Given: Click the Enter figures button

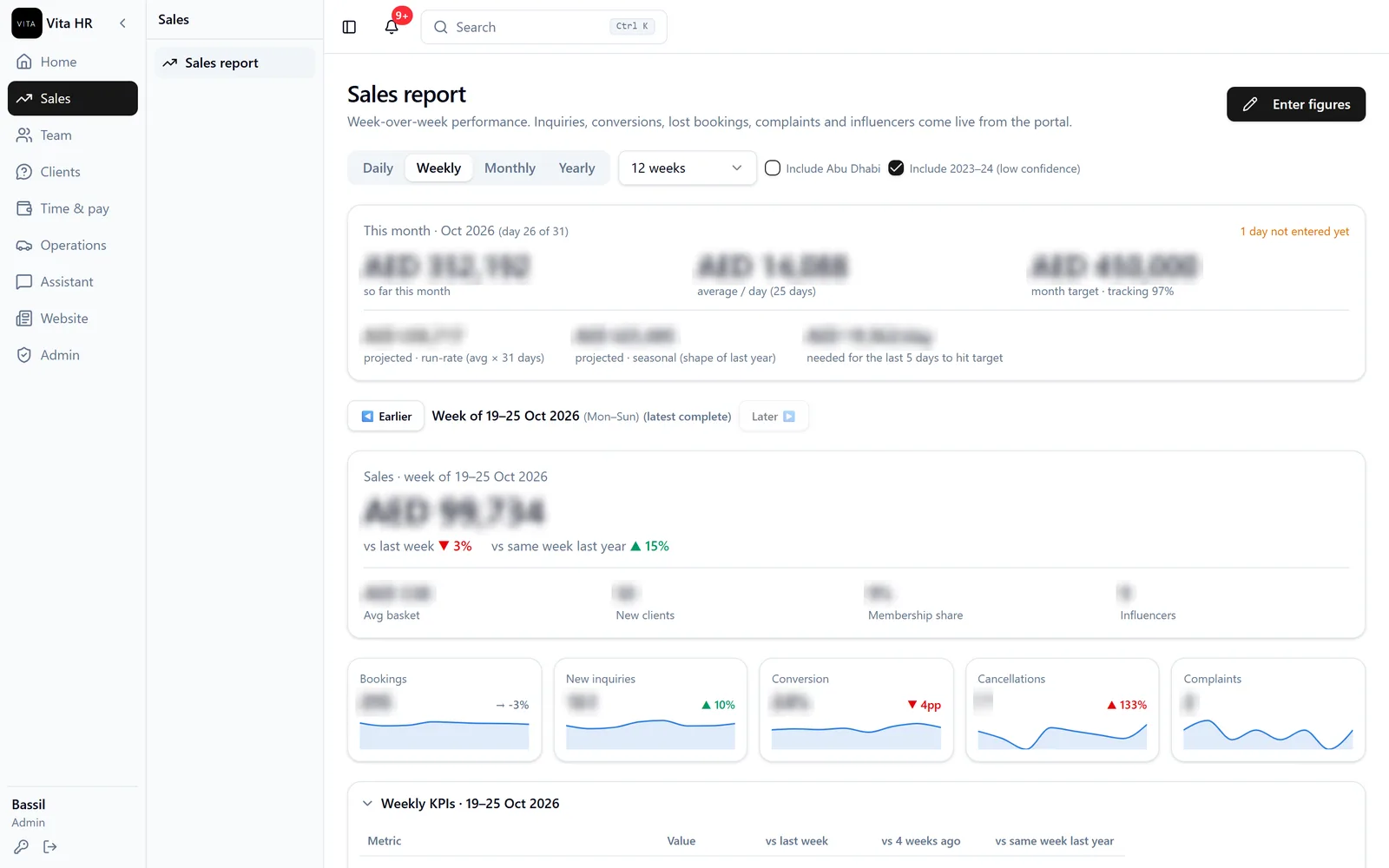Looking at the screenshot, I should (1296, 104).
